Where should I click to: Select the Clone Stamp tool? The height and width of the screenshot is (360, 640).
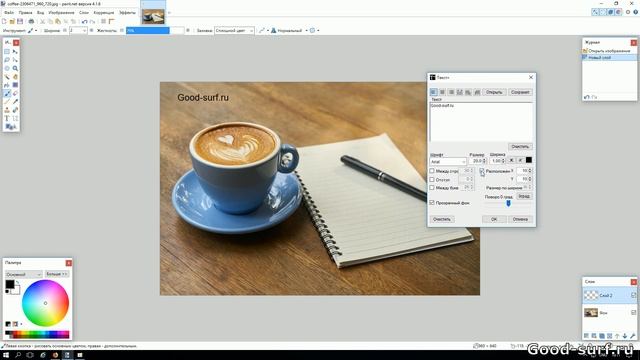(x=7, y=110)
